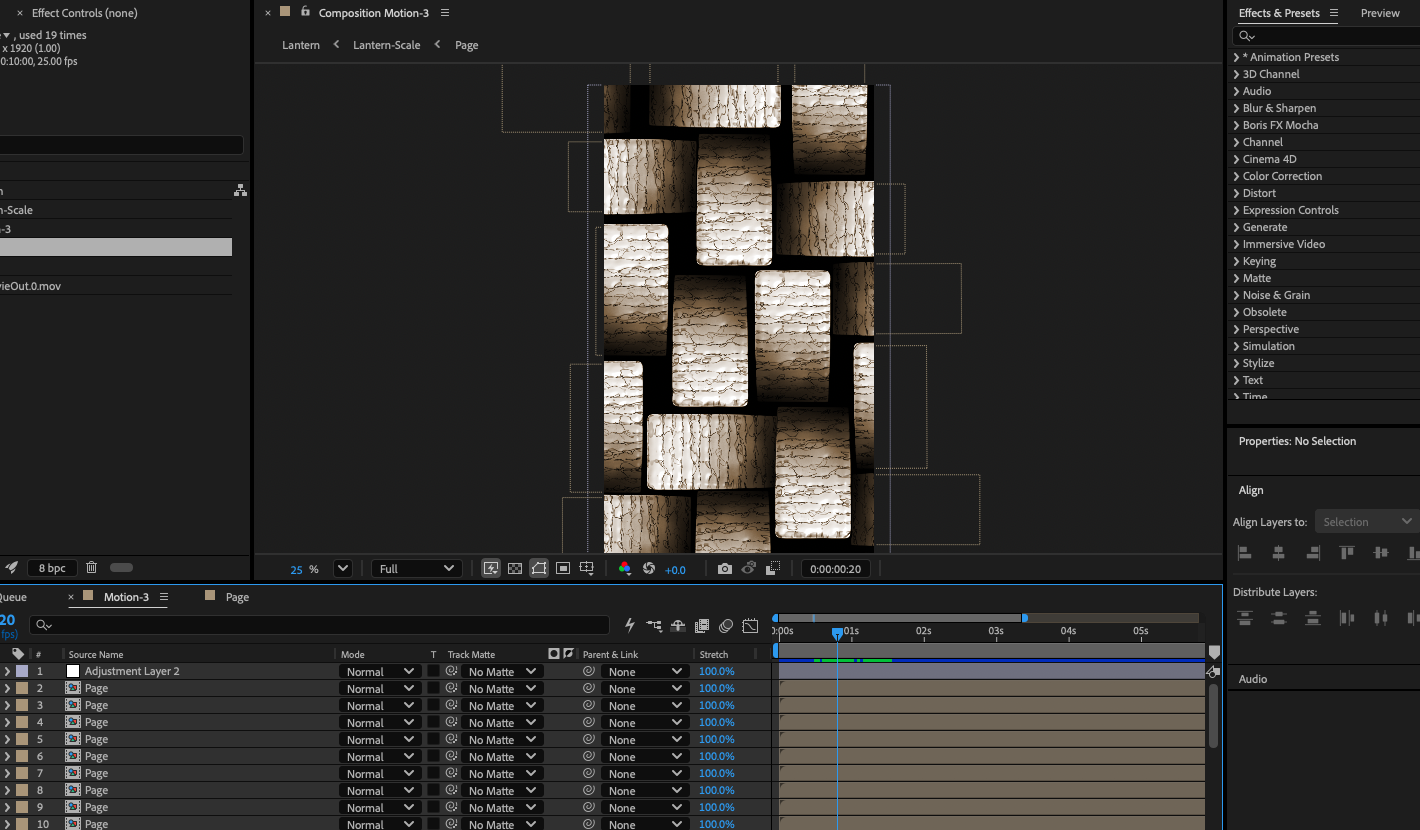
Task: Reset exposure with the aperture icon
Action: pyautogui.click(x=649, y=568)
